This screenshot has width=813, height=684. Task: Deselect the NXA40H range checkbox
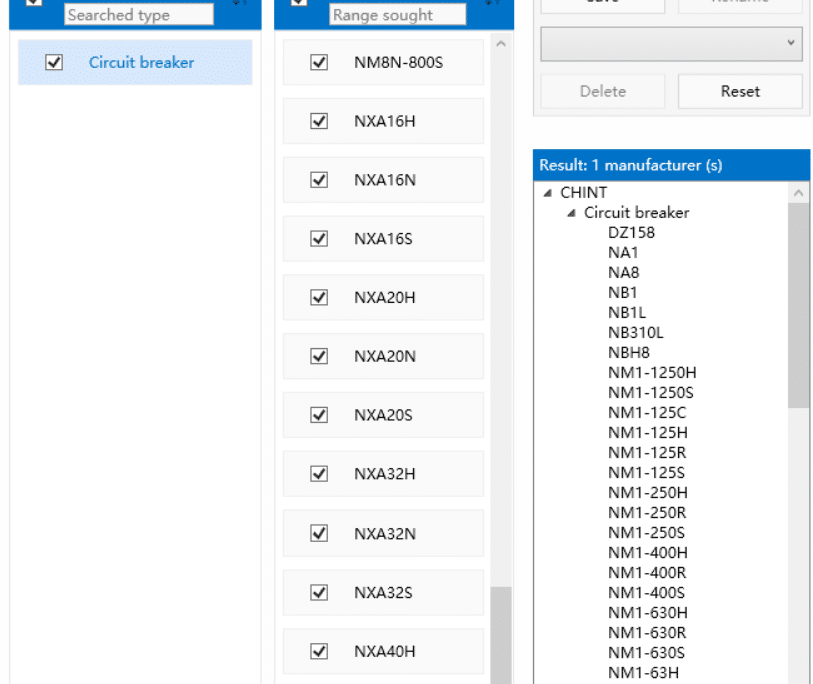click(319, 651)
